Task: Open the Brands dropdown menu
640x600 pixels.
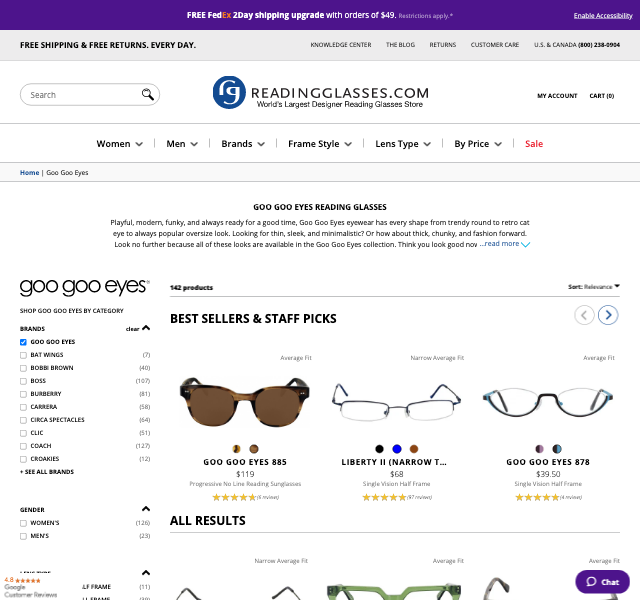Action: 243,144
